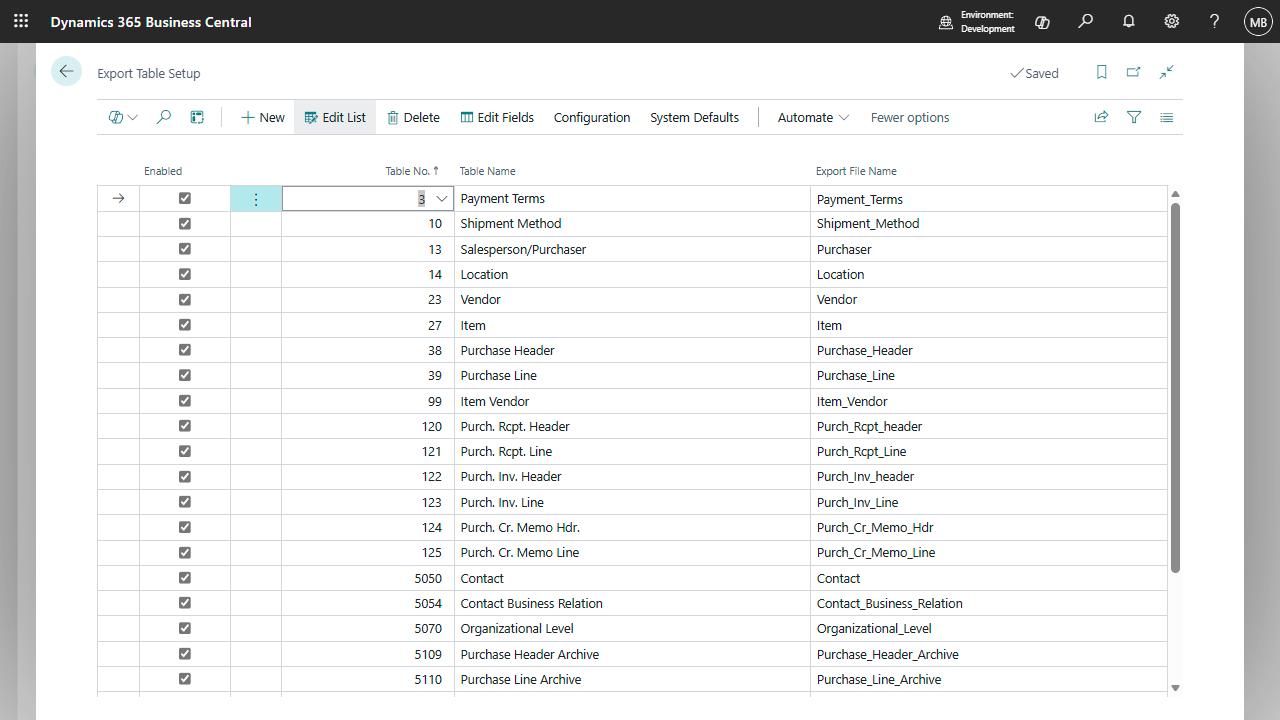Toggle Enabled checkbox for Location
1280x720 pixels.
[x=185, y=274]
